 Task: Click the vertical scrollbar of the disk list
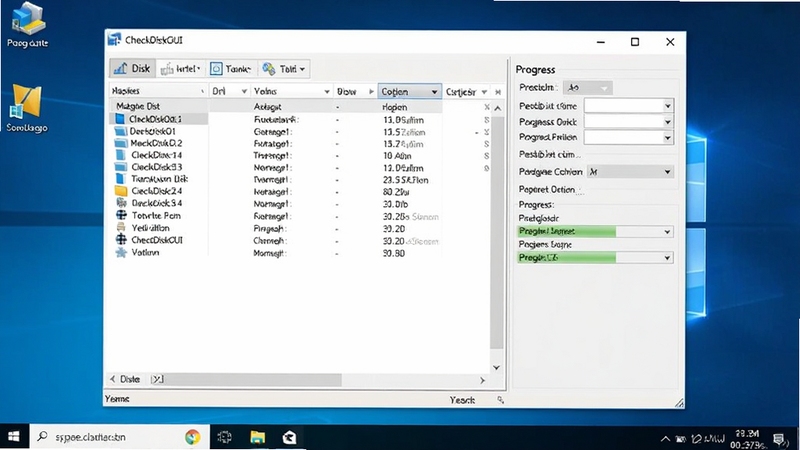[x=496, y=232]
